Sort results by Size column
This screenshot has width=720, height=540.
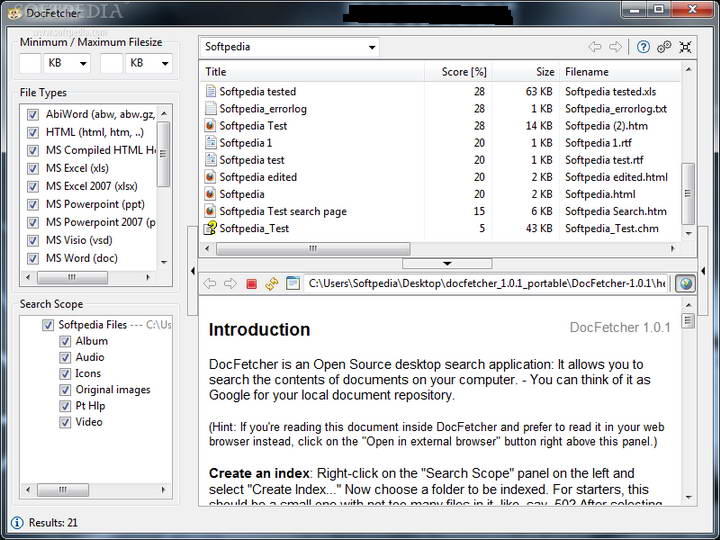click(525, 72)
